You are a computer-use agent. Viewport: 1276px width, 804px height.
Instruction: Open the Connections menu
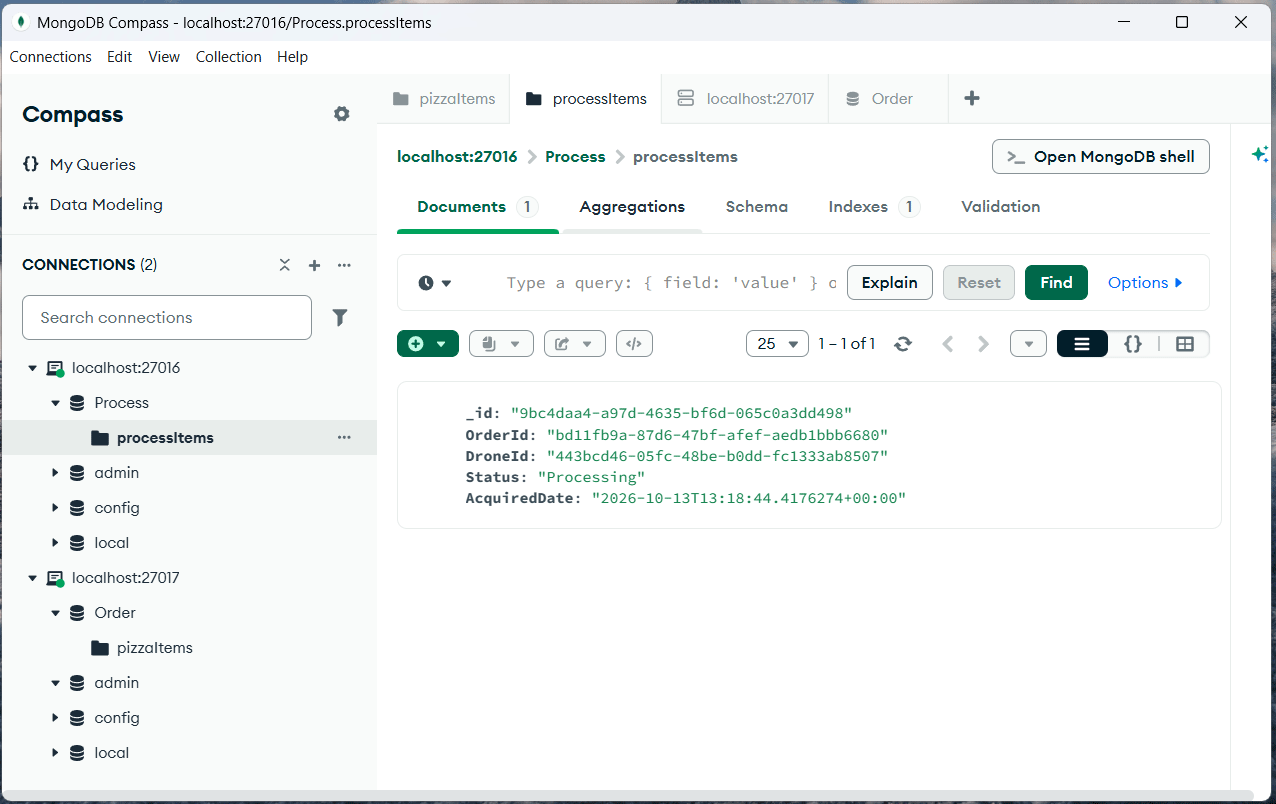(51, 57)
